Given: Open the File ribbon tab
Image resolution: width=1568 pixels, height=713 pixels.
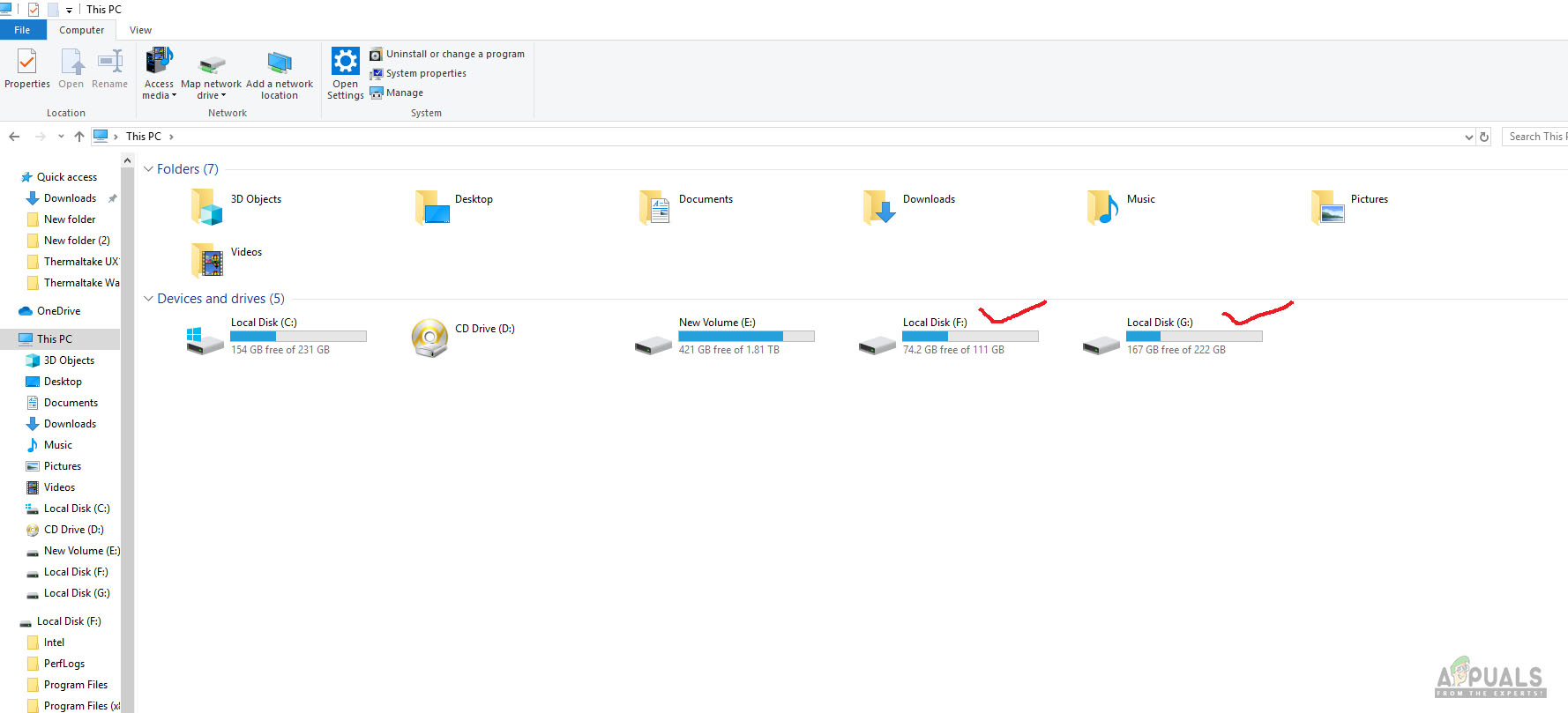Looking at the screenshot, I should point(22,30).
